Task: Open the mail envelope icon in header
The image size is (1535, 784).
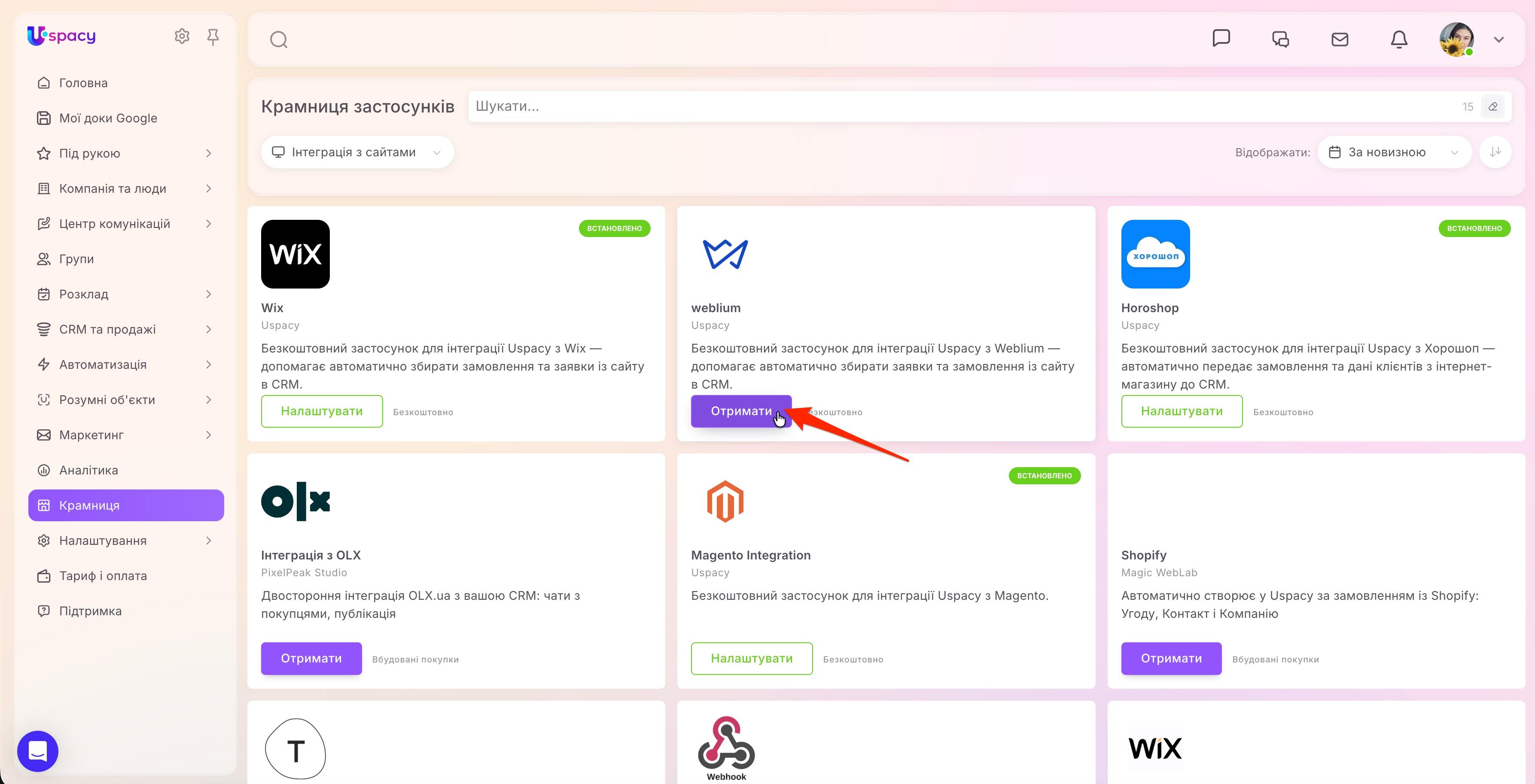Action: pos(1340,40)
